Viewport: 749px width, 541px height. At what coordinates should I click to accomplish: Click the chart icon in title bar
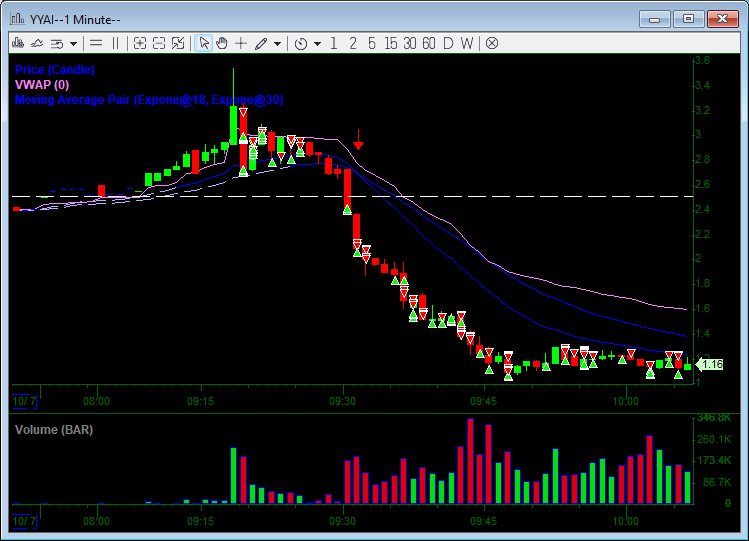click(18, 19)
